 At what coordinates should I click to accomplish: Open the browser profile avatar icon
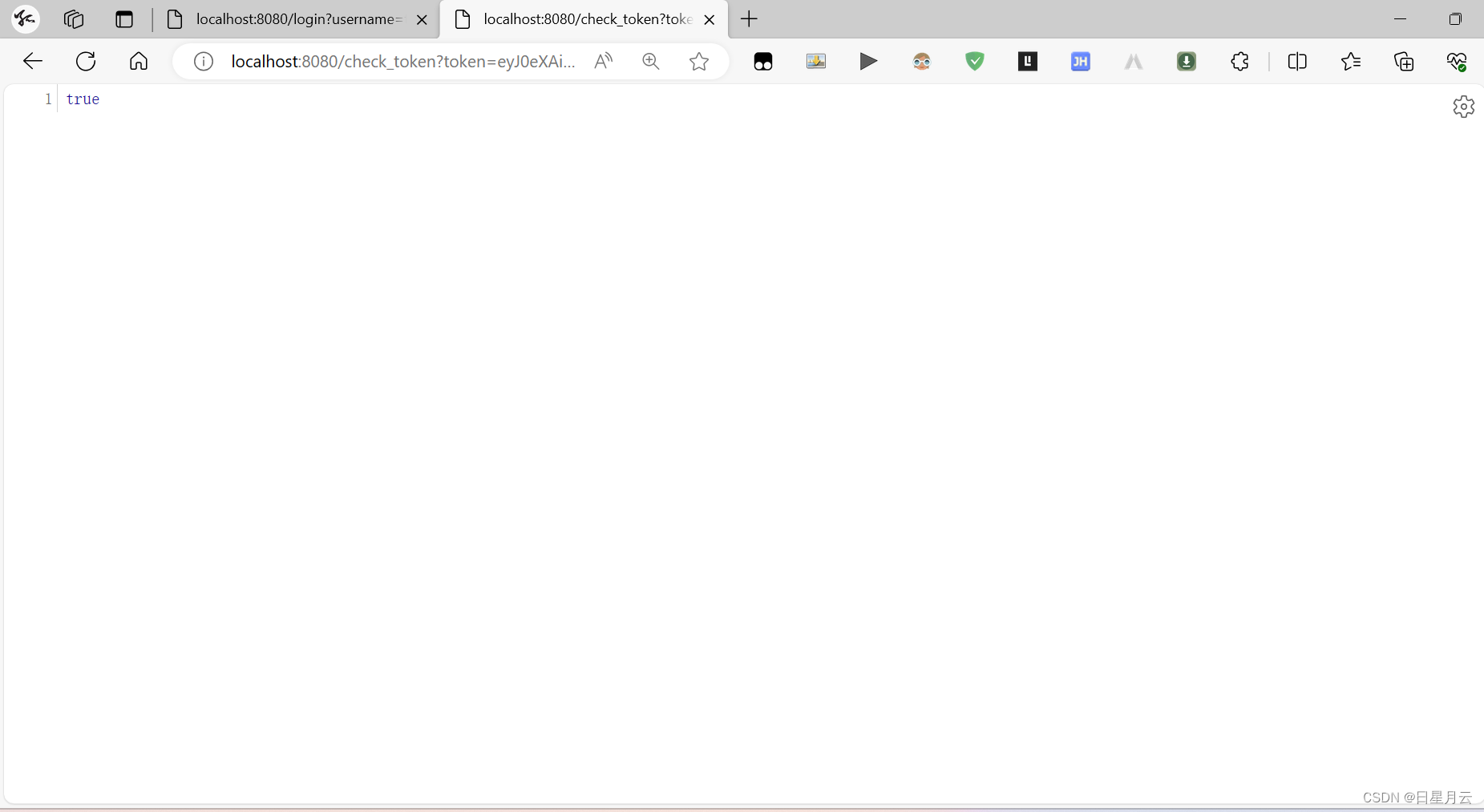pyautogui.click(x=25, y=18)
